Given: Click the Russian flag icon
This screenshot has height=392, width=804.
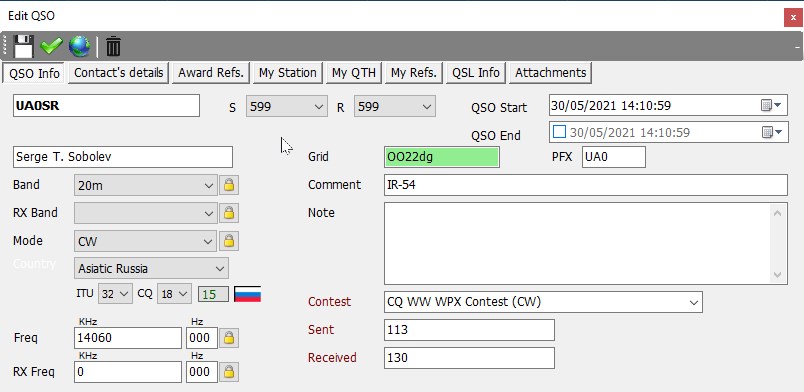Looking at the screenshot, I should click(x=248, y=294).
